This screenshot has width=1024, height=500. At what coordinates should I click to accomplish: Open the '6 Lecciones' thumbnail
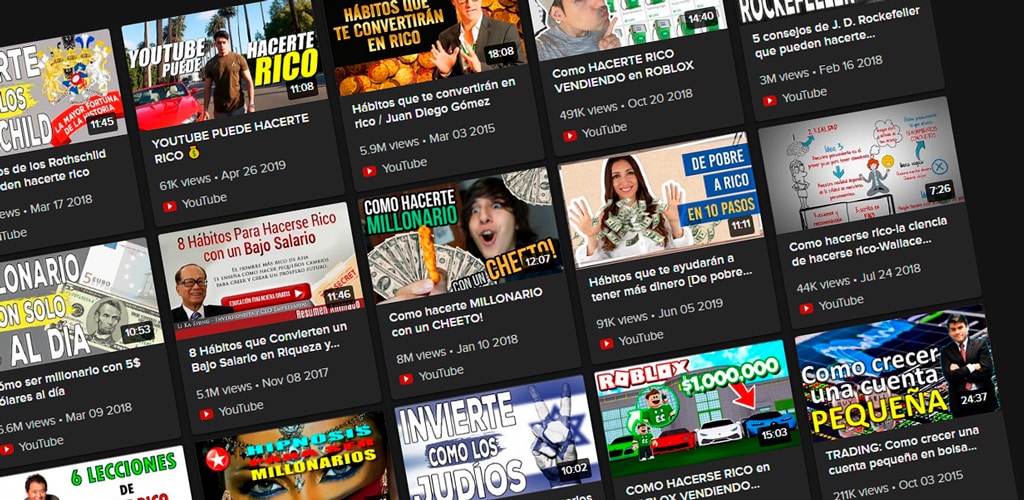click(98, 475)
